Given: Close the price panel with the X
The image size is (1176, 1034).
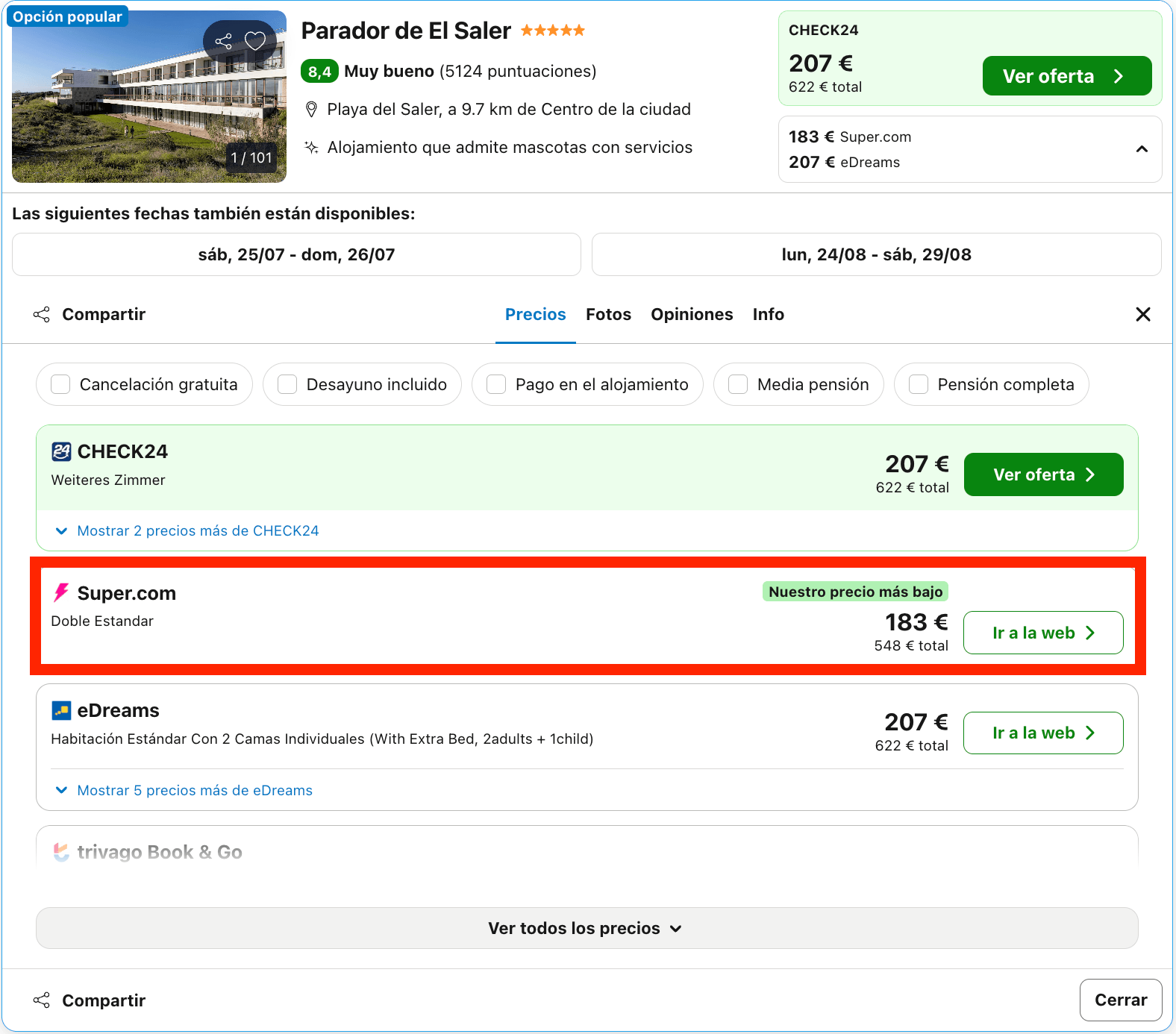Looking at the screenshot, I should tap(1142, 315).
